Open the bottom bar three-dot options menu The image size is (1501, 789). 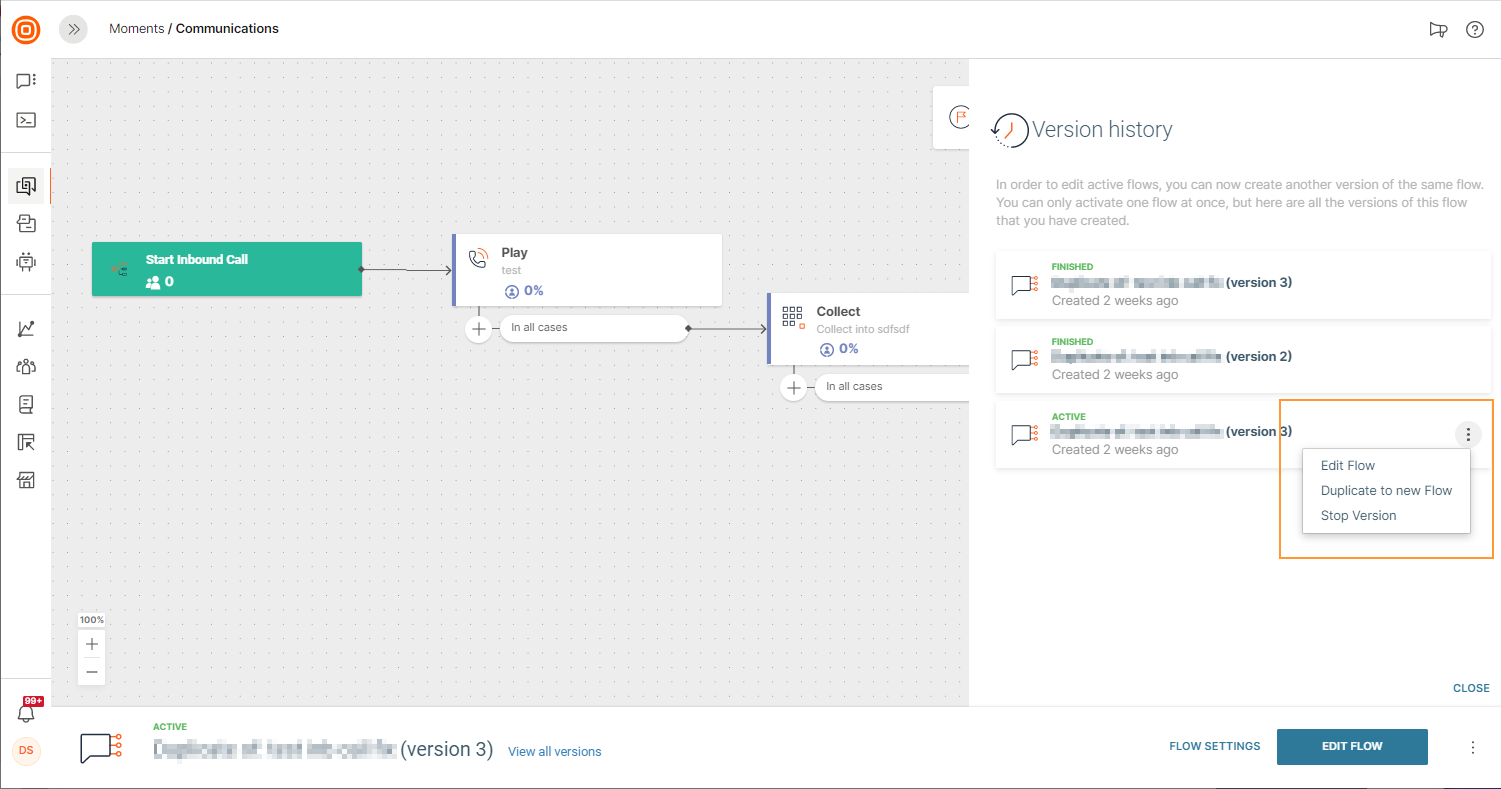click(x=1472, y=747)
